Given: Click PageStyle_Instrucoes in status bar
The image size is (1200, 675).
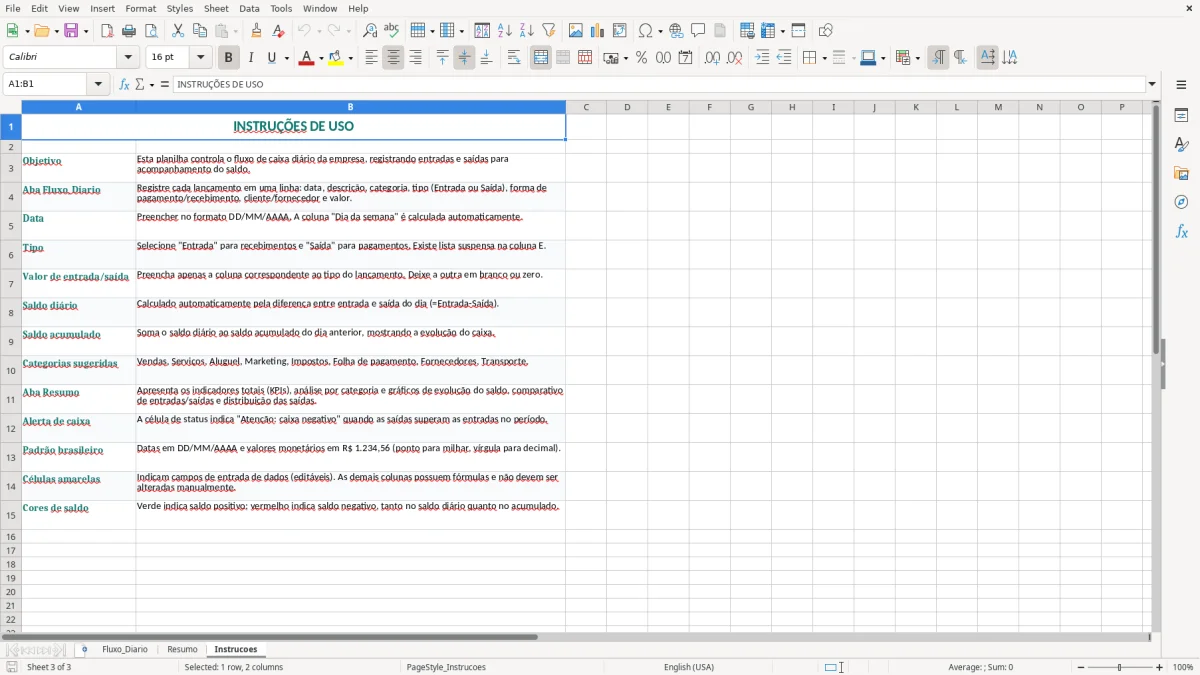Looking at the screenshot, I should point(446,667).
